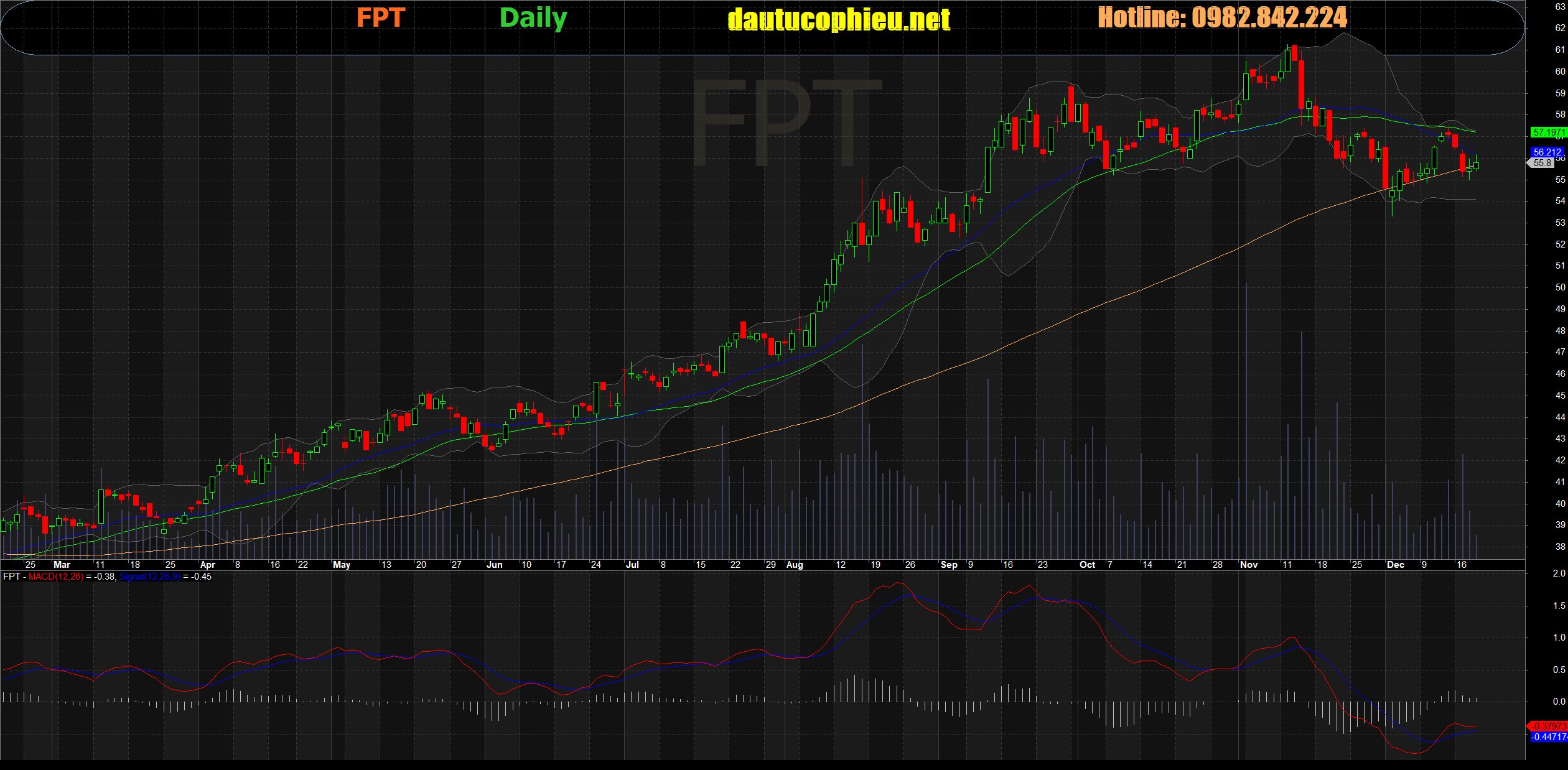
Task: Click the green 57.1971 price tag
Action: 1547,132
